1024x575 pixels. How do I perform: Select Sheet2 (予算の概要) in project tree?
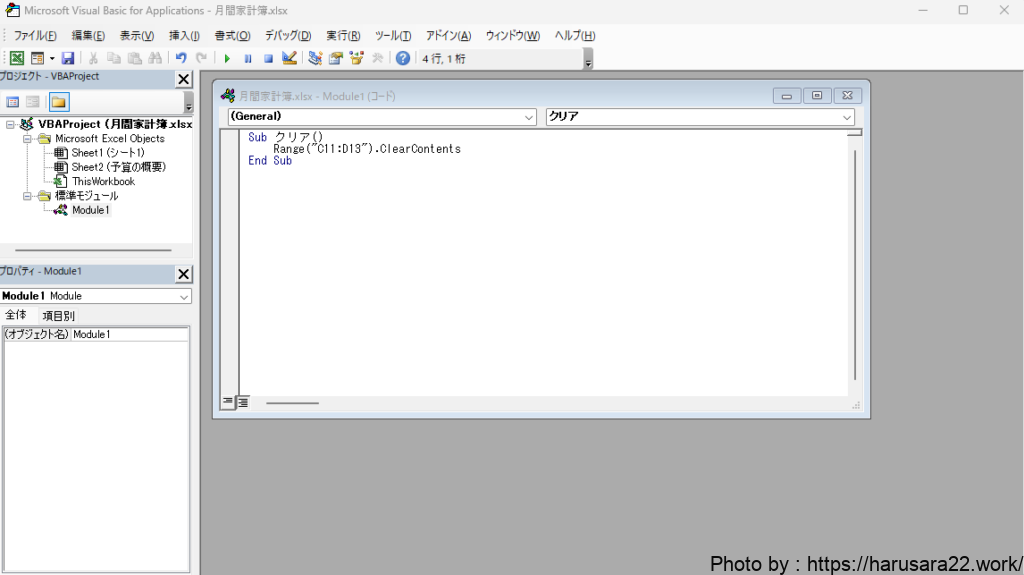click(x=118, y=167)
